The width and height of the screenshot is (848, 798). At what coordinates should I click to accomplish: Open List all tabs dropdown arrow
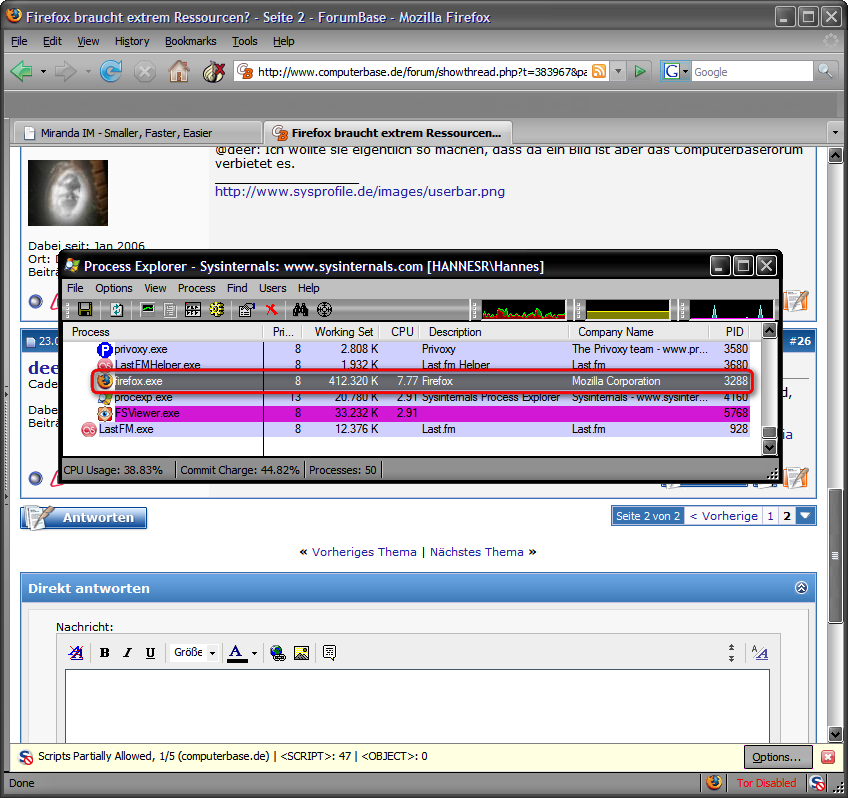coord(835,132)
